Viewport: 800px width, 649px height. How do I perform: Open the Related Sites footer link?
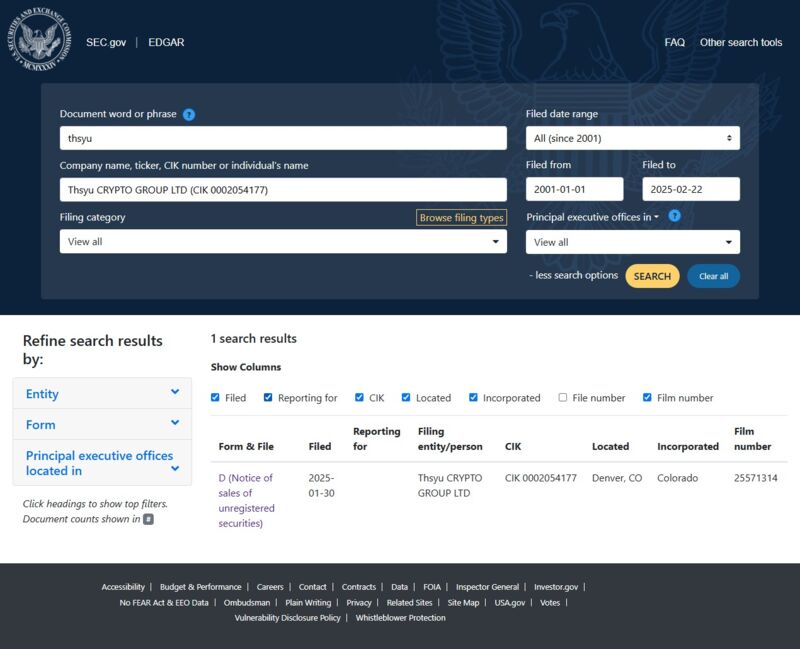(409, 603)
